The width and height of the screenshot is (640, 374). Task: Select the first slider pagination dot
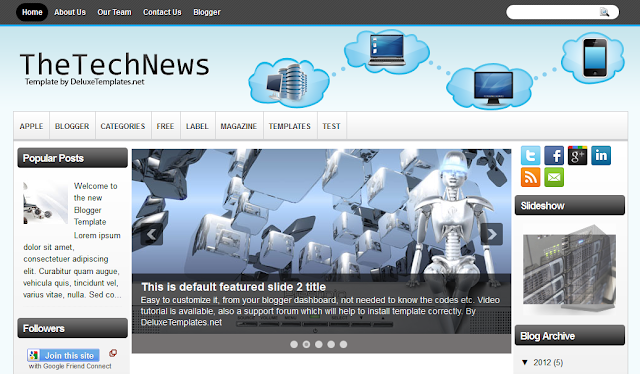click(294, 345)
